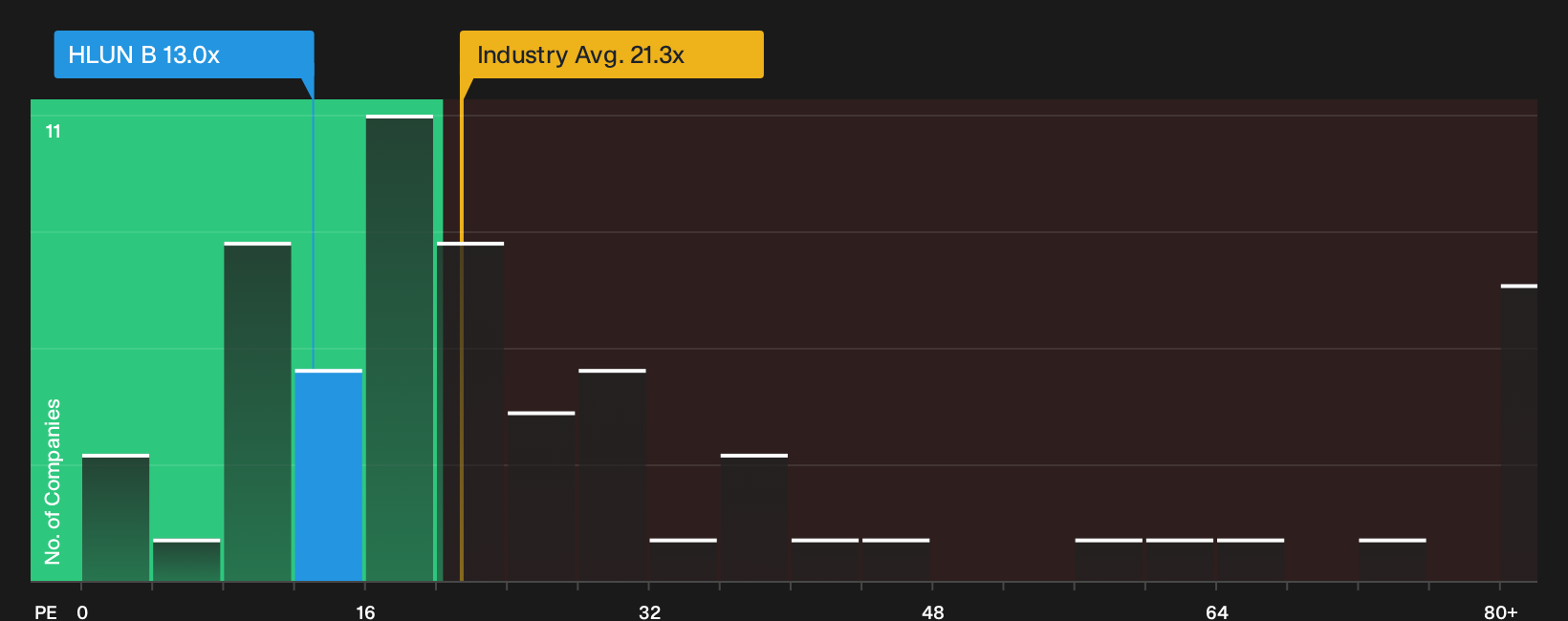
Task: Click the Industry Avg. 21.3x label
Action: point(612,54)
